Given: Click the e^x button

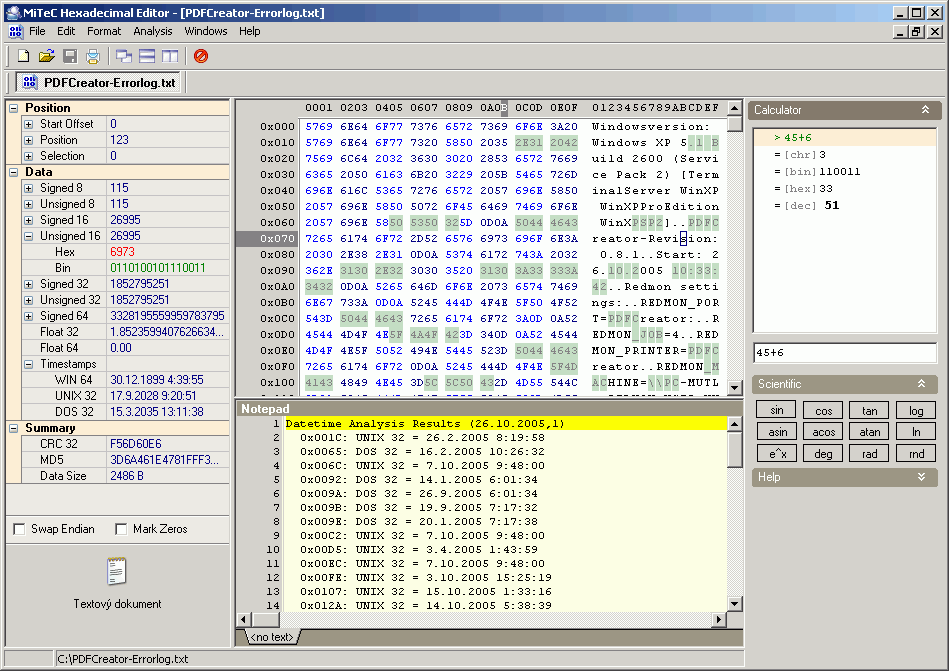Looking at the screenshot, I should tap(777, 453).
